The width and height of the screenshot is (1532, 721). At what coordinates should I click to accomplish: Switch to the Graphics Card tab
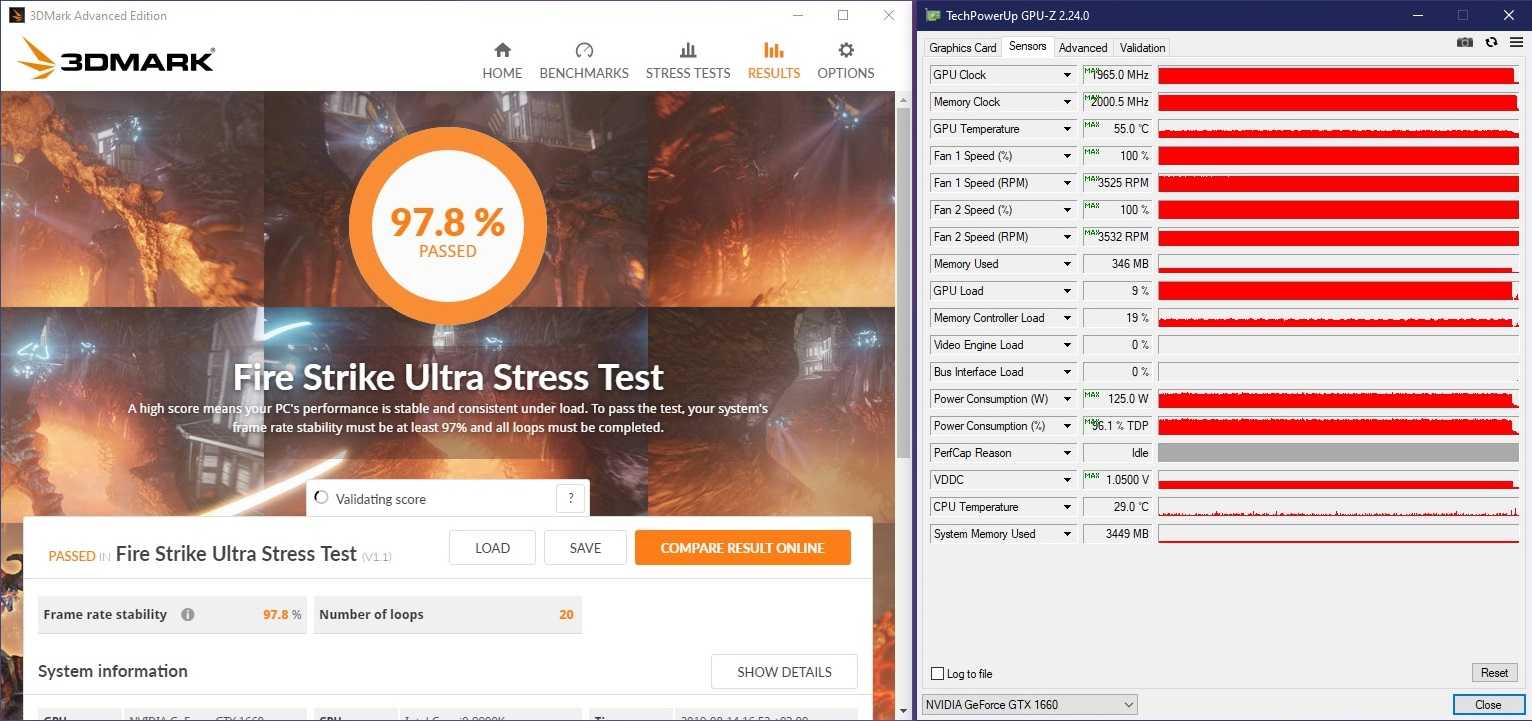962,48
